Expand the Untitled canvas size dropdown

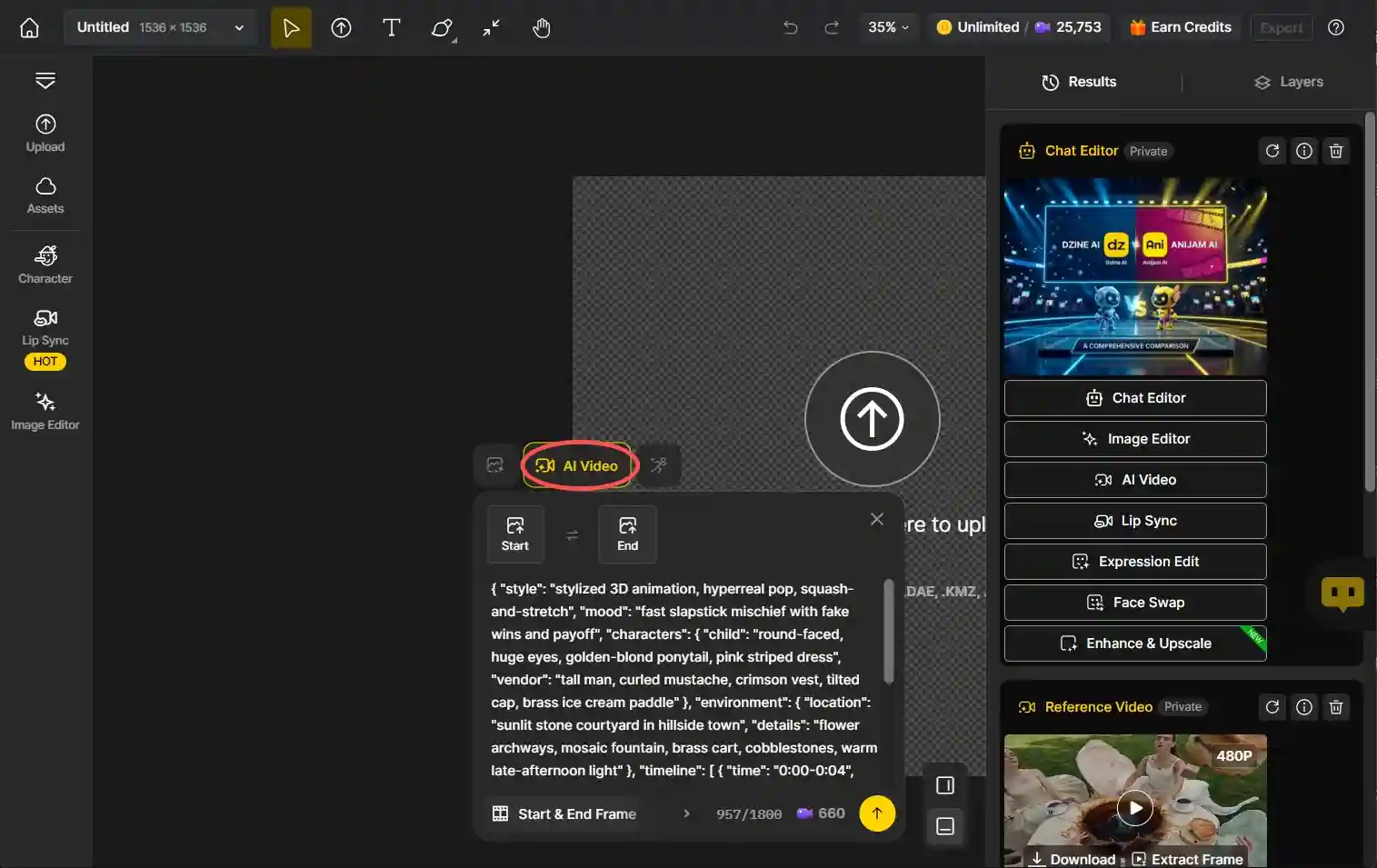pos(239,28)
